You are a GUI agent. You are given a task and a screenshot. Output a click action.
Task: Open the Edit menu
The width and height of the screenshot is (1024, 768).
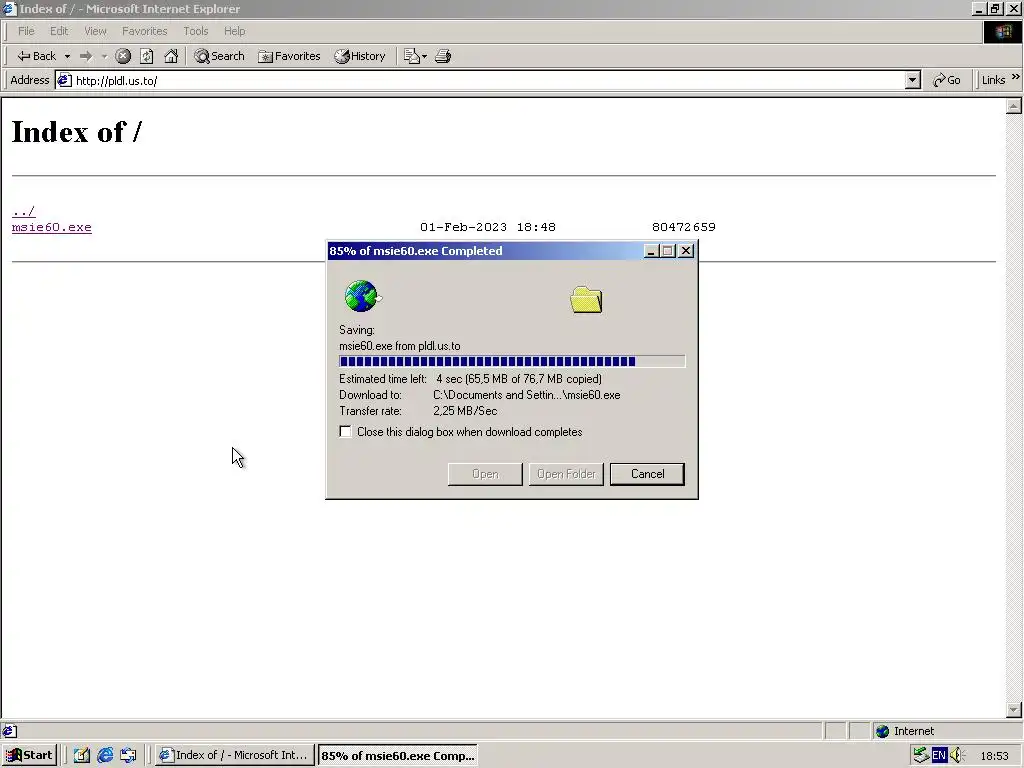pyautogui.click(x=59, y=31)
